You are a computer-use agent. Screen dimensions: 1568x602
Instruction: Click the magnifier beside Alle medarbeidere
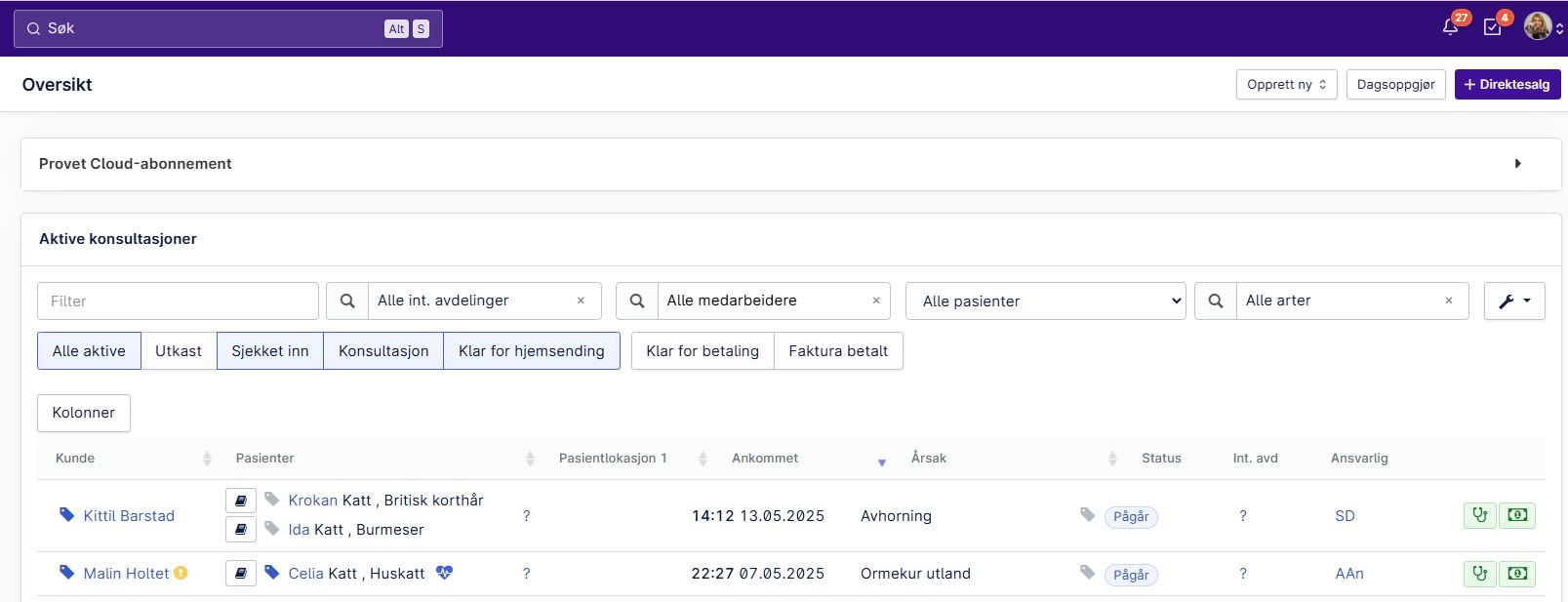tap(637, 301)
